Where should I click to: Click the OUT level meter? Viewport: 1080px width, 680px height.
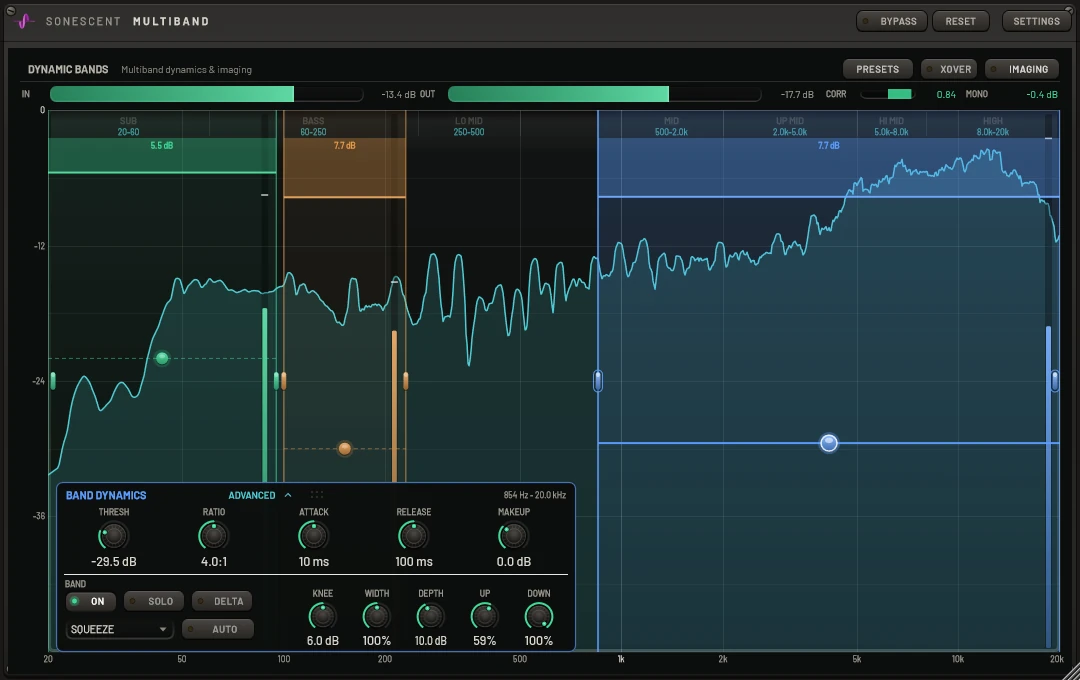[x=604, y=94]
